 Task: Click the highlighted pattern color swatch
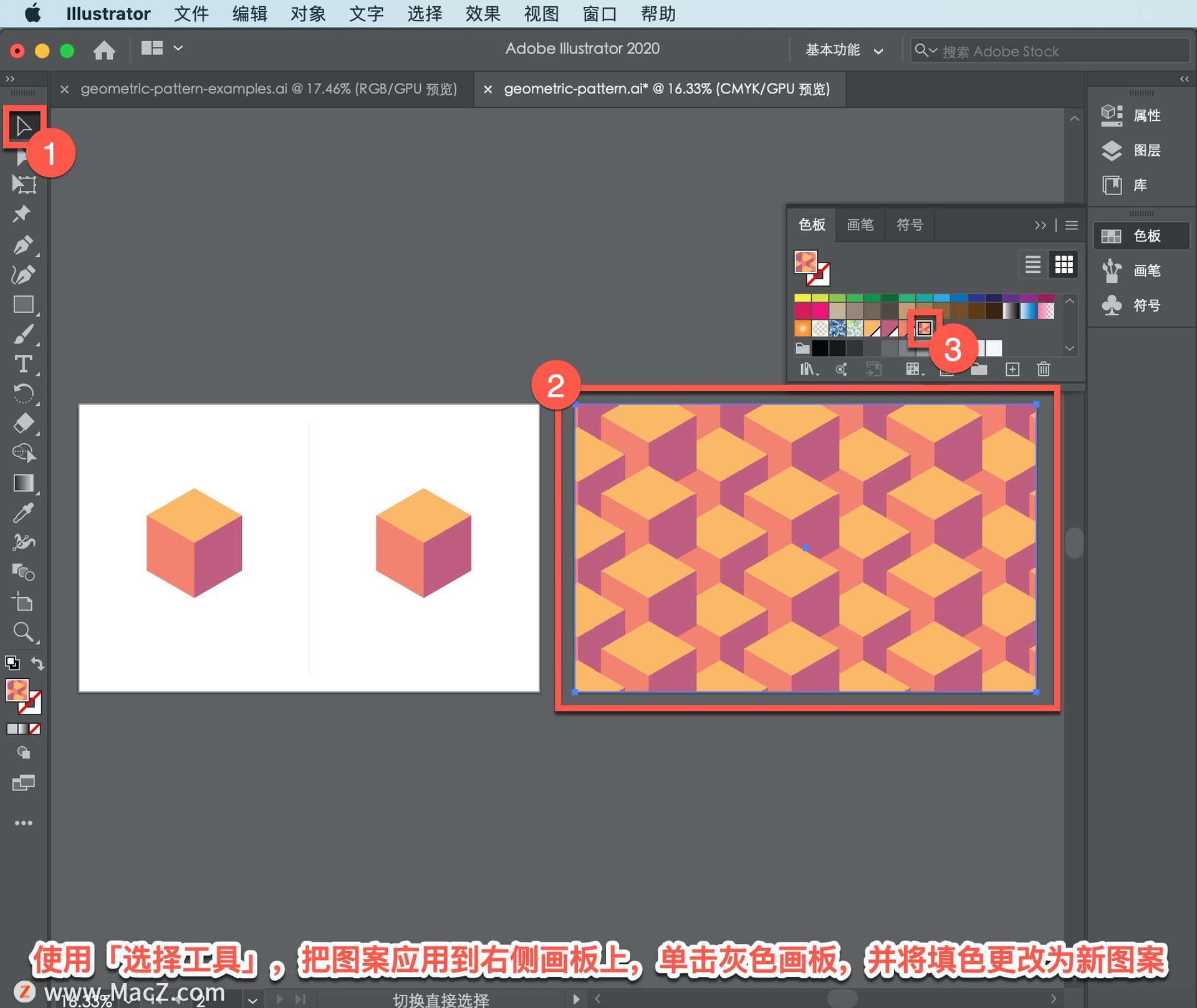tap(924, 326)
